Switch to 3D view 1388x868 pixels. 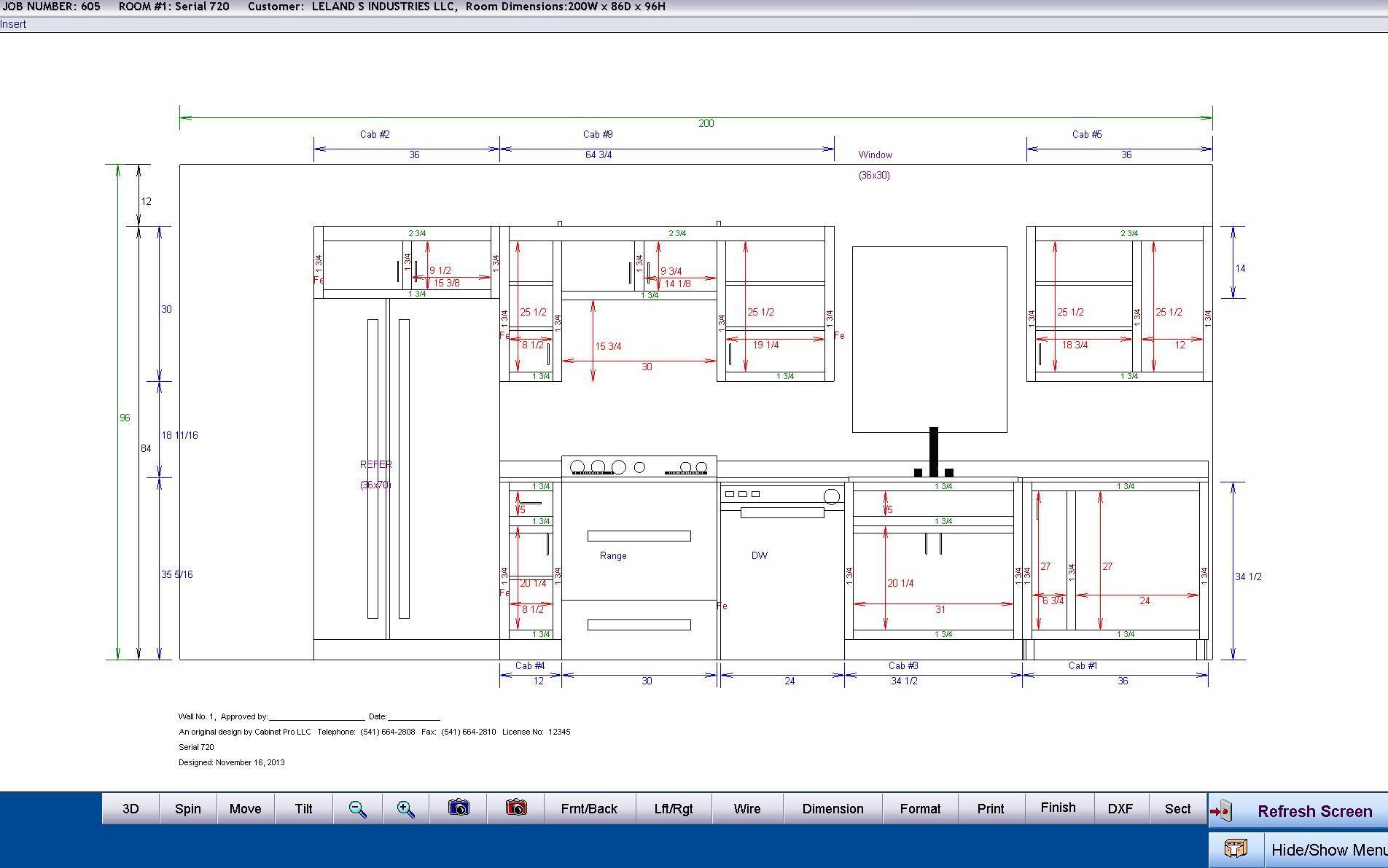point(130,809)
